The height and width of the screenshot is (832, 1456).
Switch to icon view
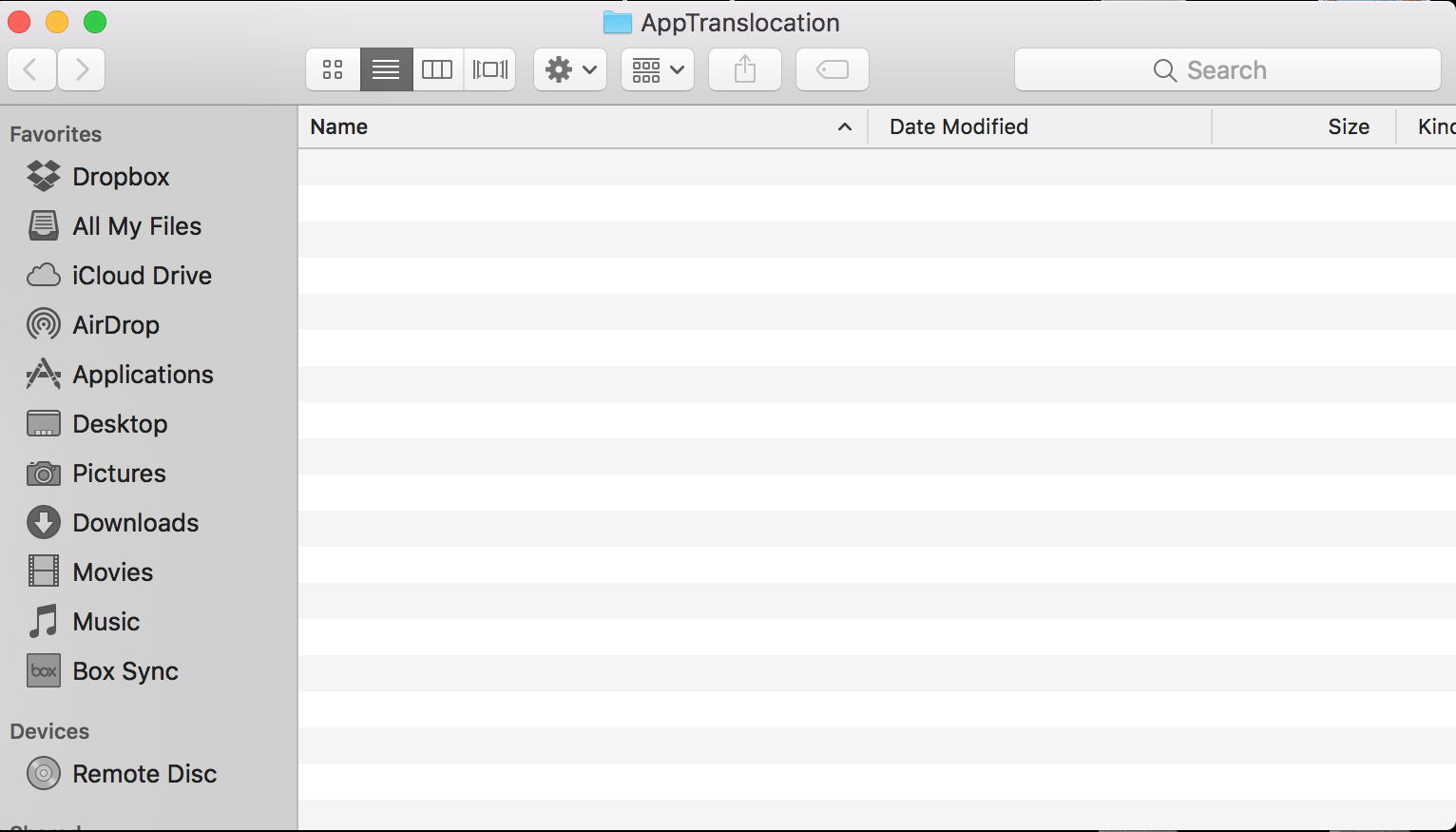pos(333,69)
